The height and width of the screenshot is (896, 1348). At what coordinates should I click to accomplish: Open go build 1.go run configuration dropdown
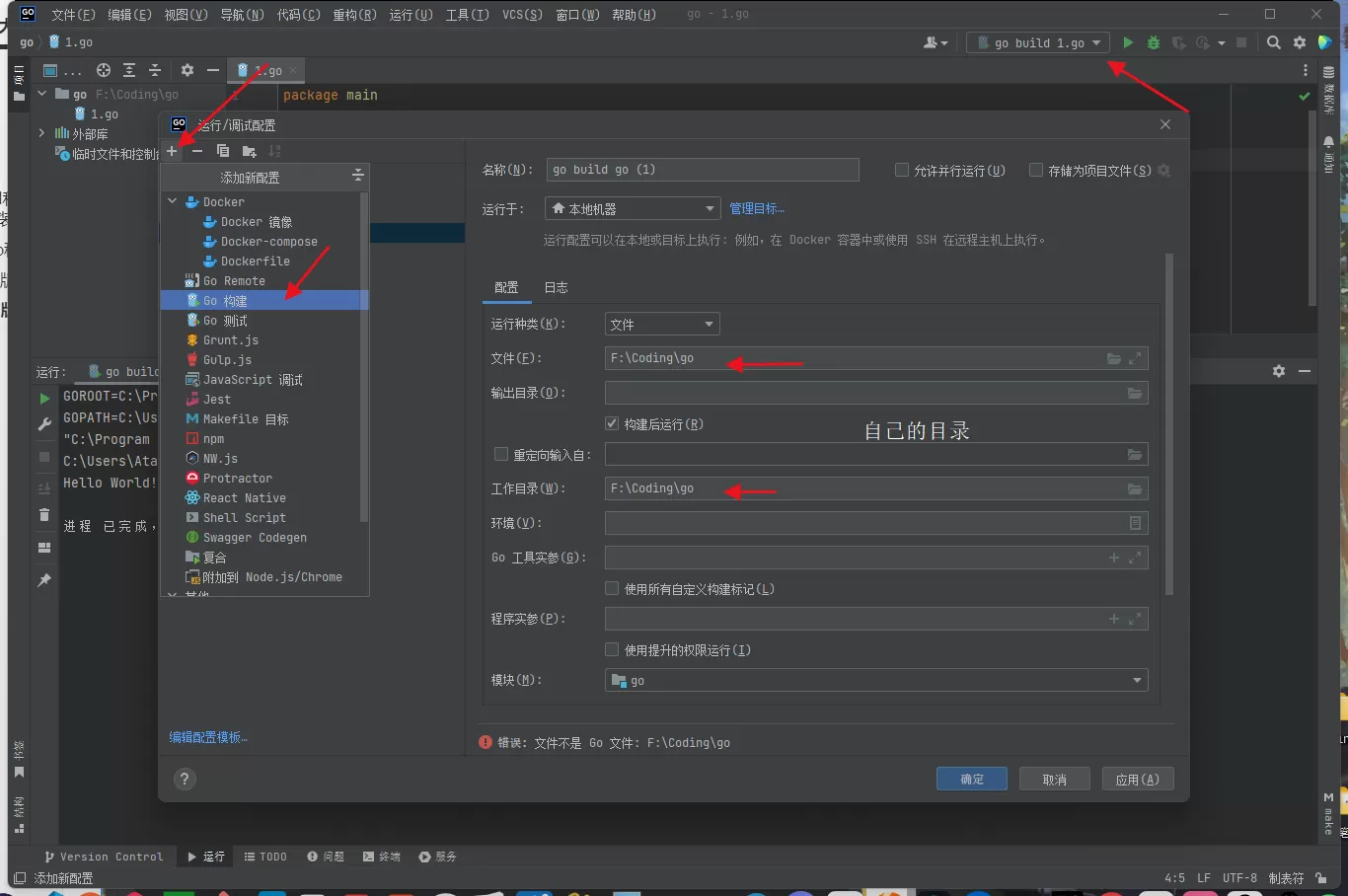point(1038,42)
